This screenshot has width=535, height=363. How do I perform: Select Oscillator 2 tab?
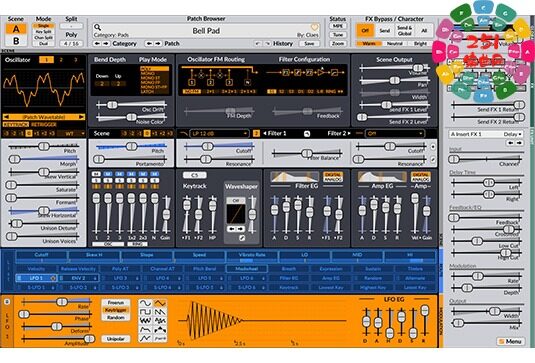tap(61, 60)
